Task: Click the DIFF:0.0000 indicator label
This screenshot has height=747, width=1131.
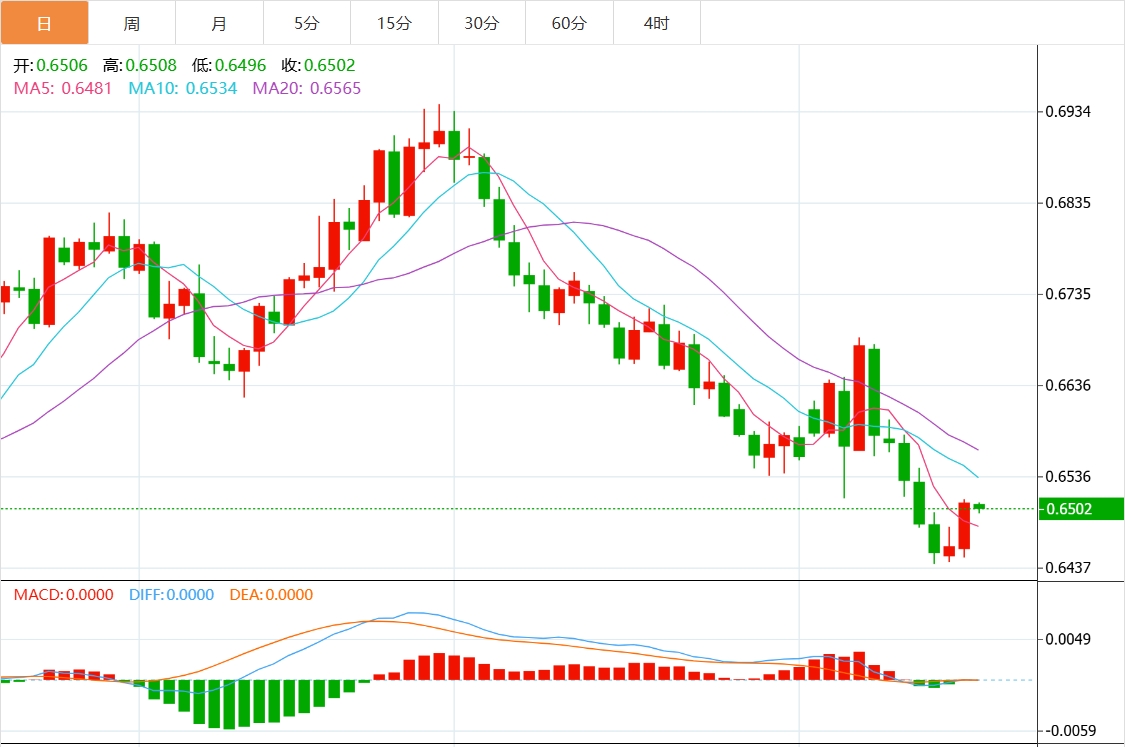Action: pyautogui.click(x=172, y=595)
